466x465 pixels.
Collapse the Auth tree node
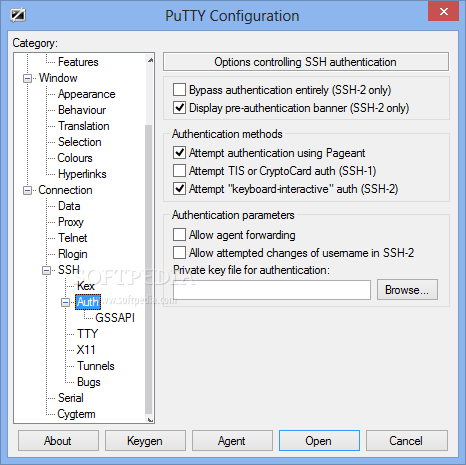pos(66,303)
